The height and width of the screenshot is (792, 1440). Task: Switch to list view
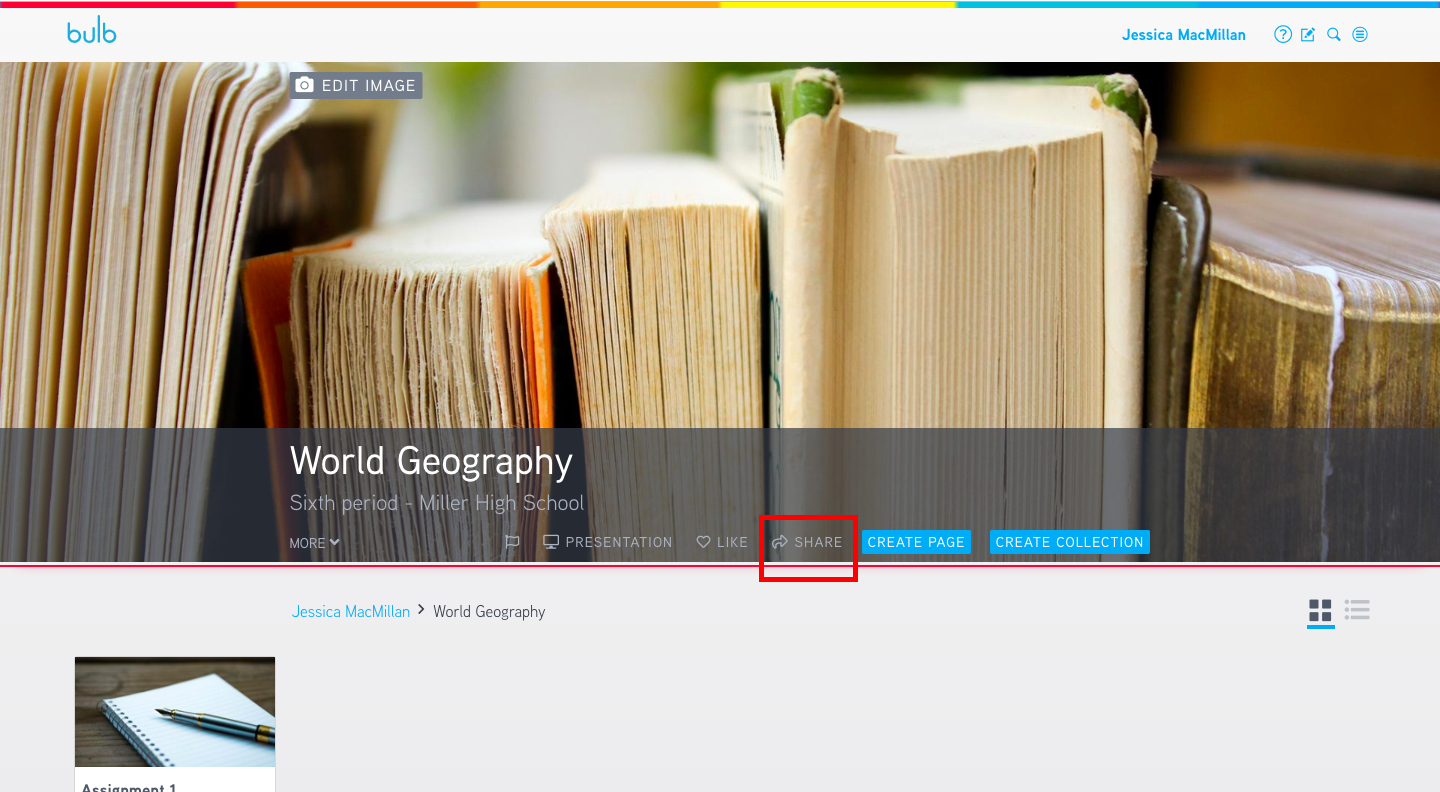[x=1357, y=610]
